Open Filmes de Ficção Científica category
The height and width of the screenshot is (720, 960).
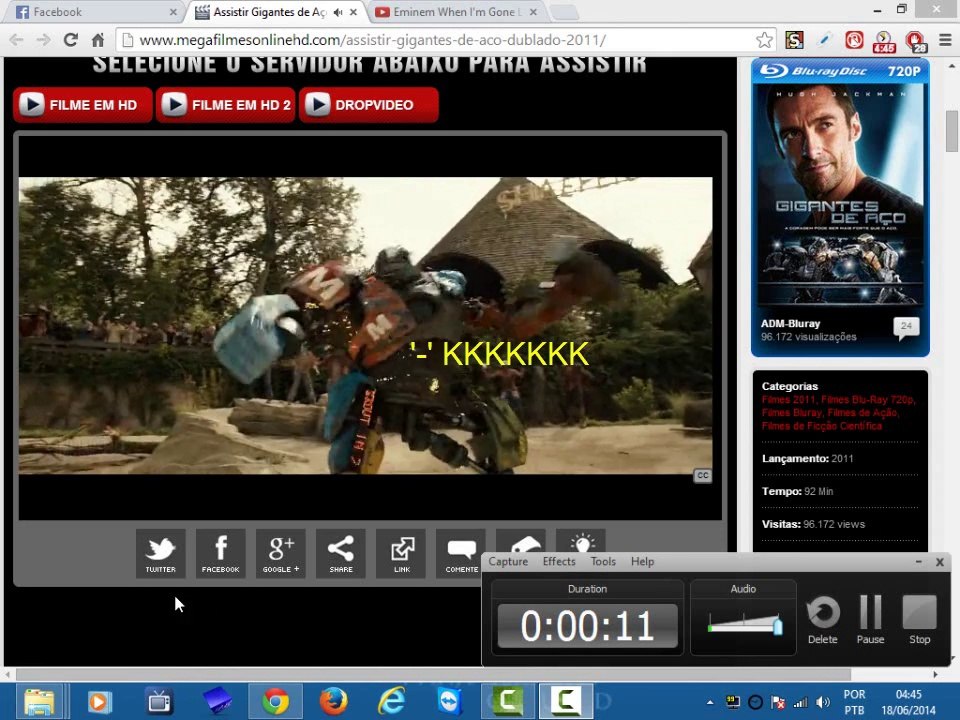tap(822, 426)
